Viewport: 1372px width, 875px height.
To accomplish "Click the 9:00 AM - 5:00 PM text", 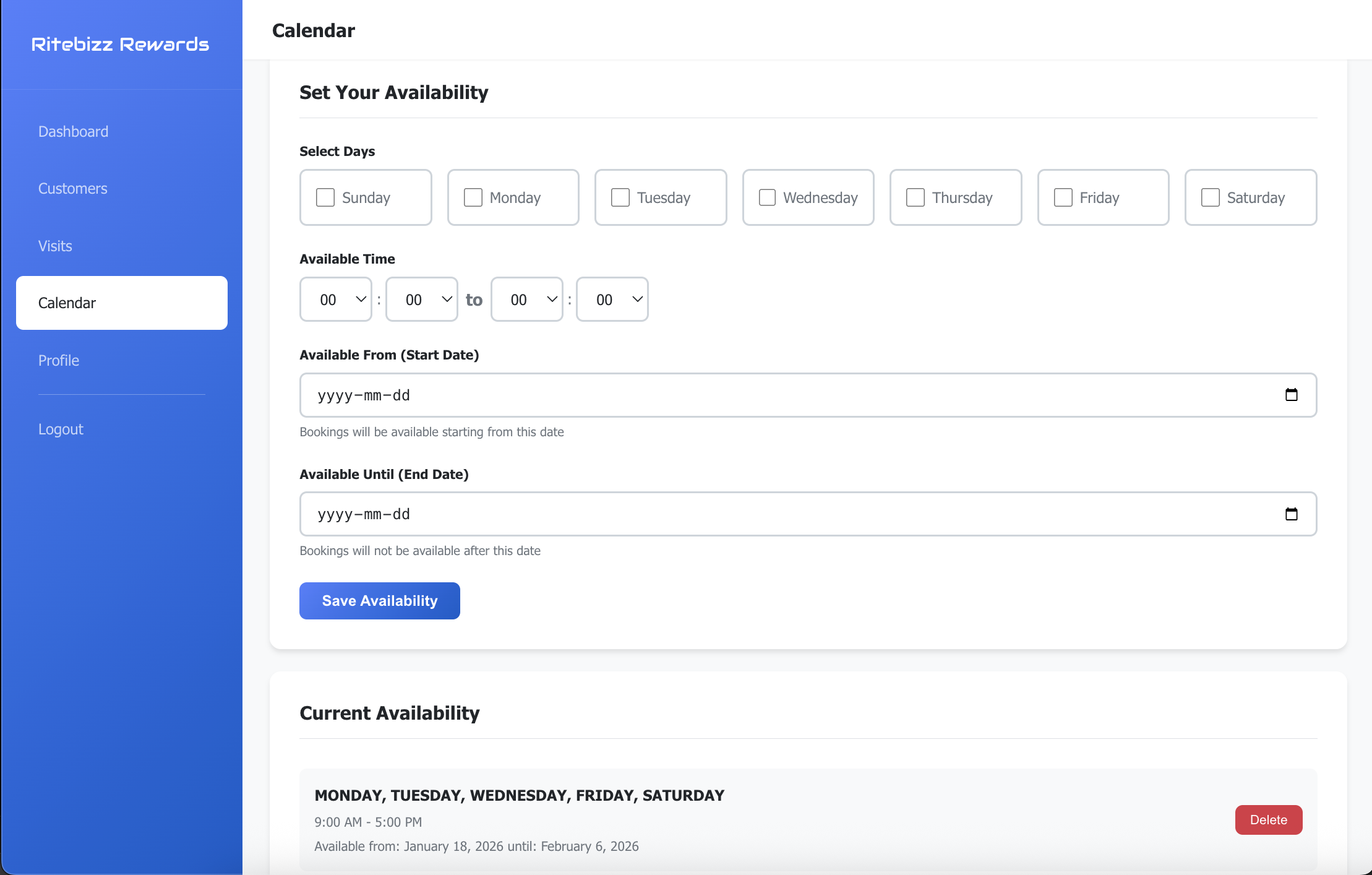I will pos(368,822).
